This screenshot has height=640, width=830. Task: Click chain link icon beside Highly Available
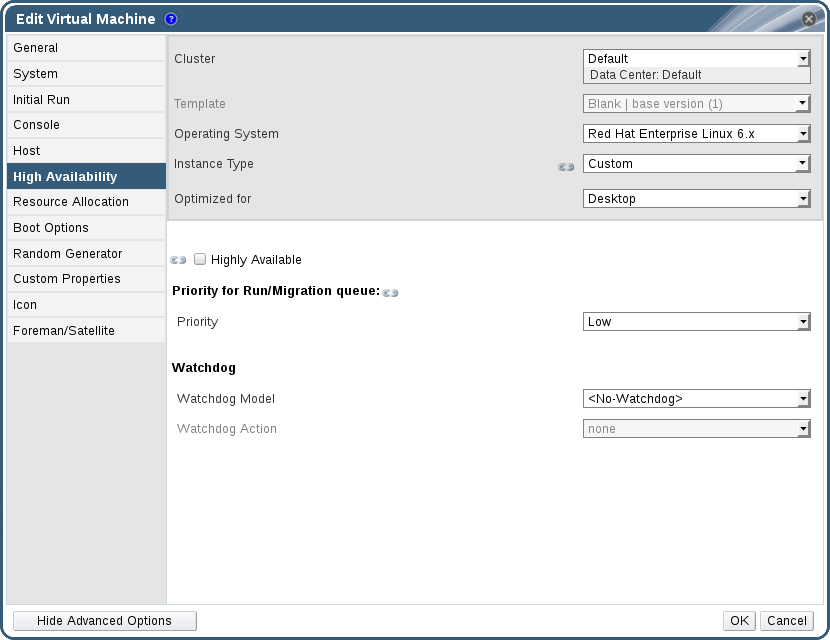(179, 260)
